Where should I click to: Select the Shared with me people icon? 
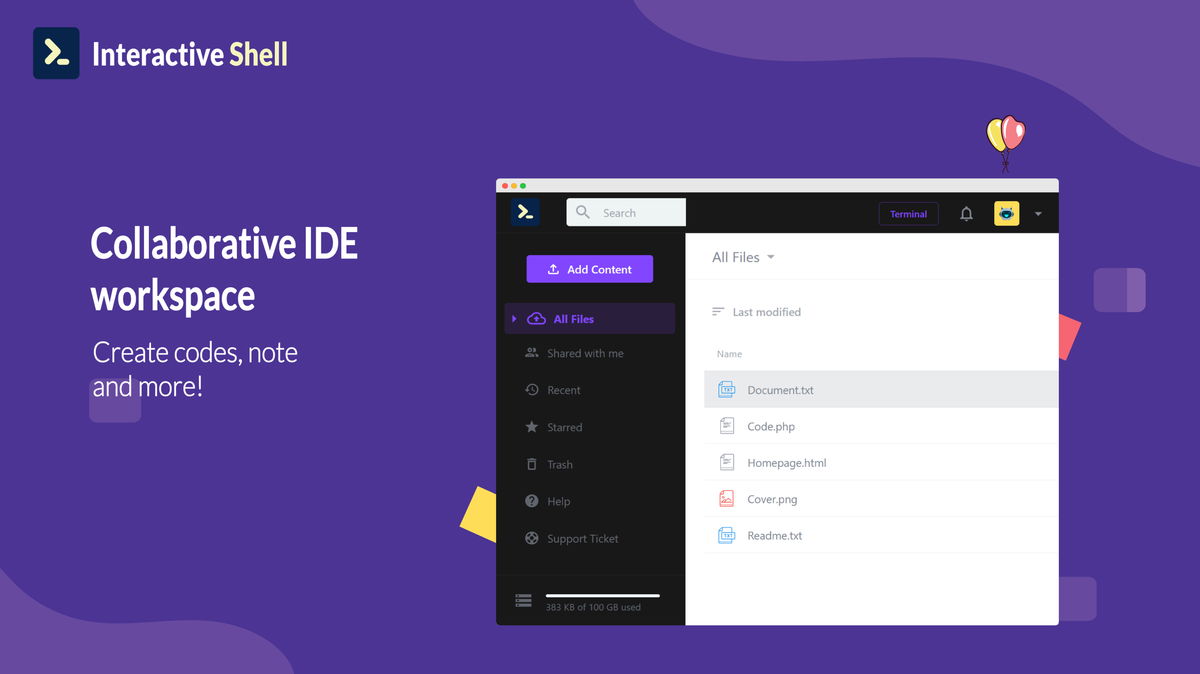tap(532, 353)
